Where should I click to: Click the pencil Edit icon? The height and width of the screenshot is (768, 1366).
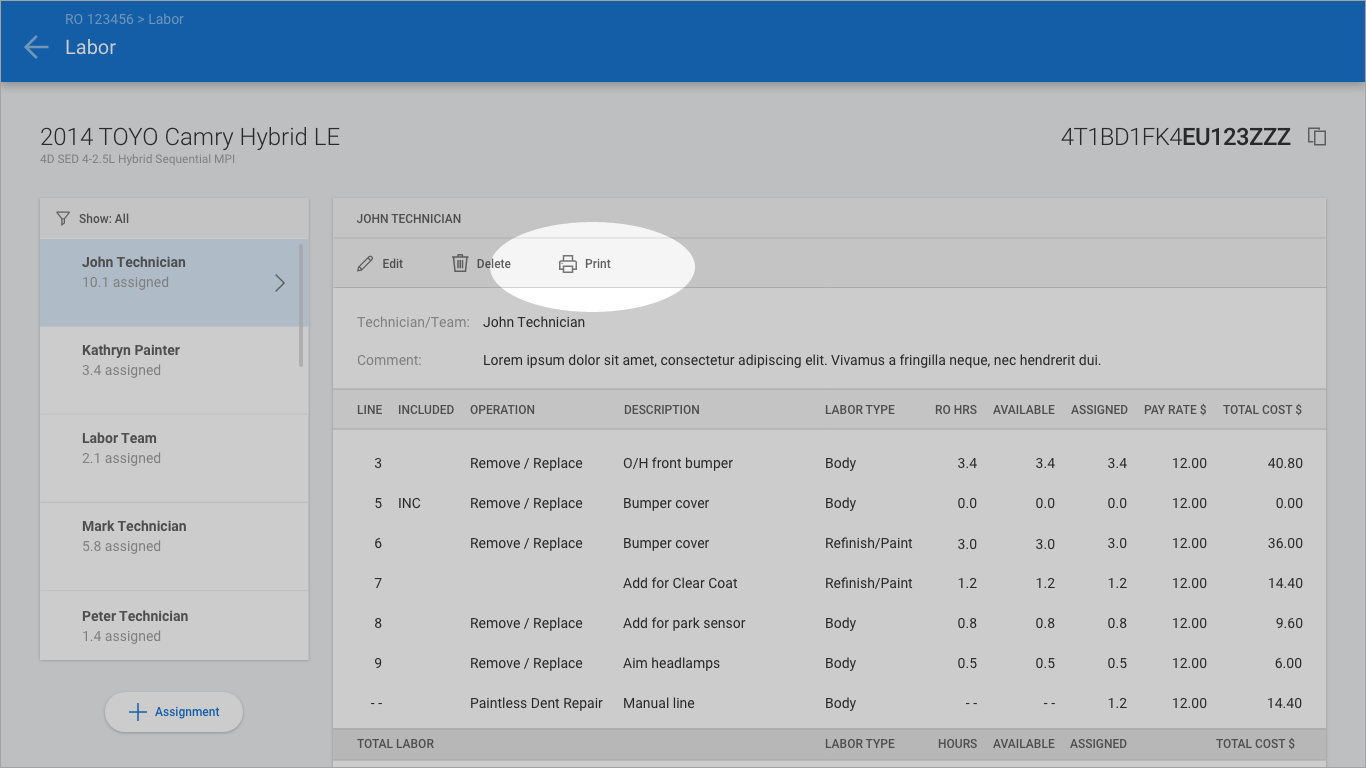coord(365,264)
